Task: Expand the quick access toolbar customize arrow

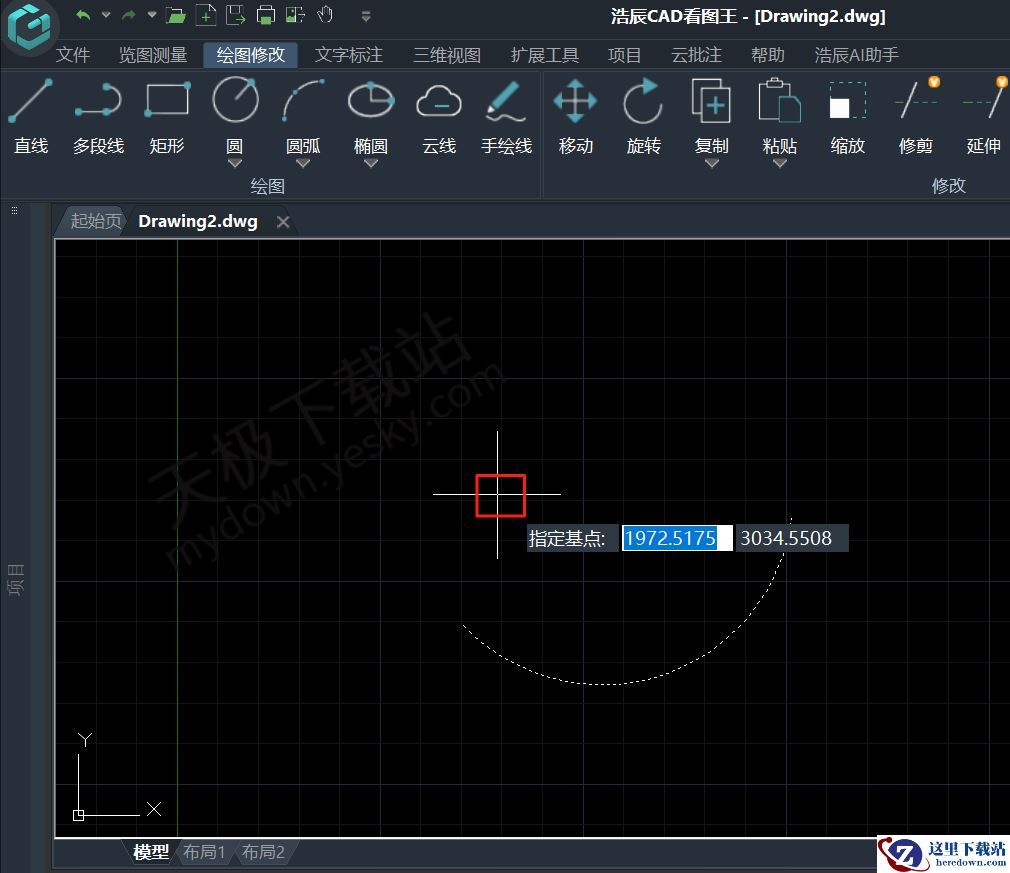Action: 366,16
